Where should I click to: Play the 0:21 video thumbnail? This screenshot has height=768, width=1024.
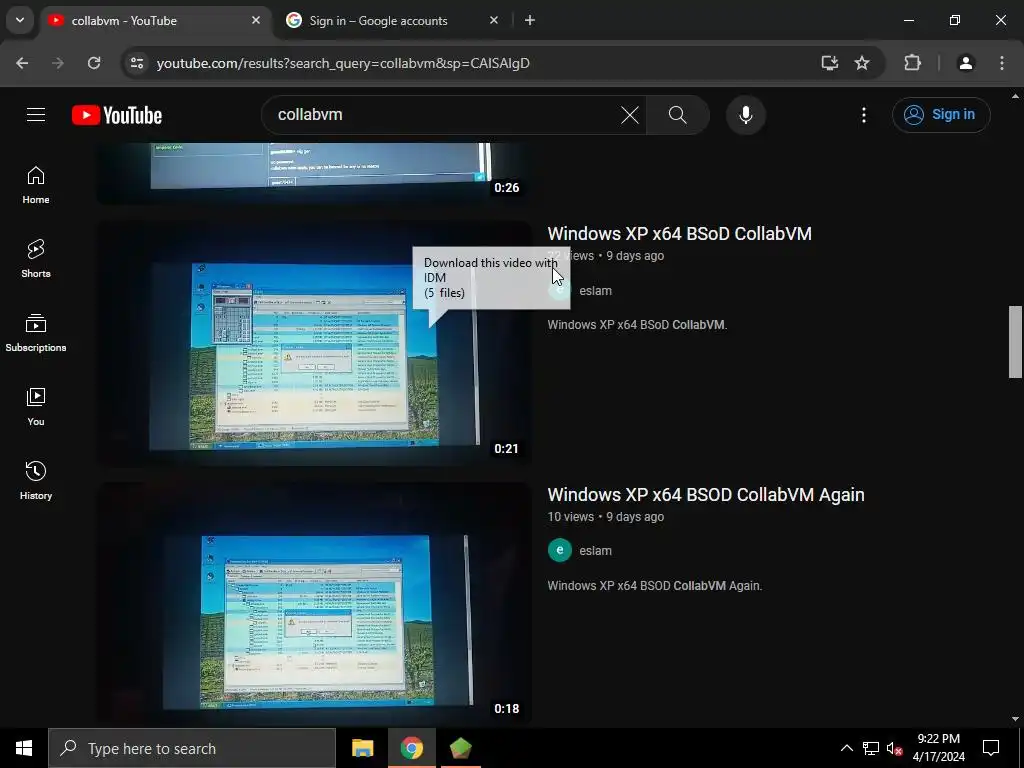314,344
